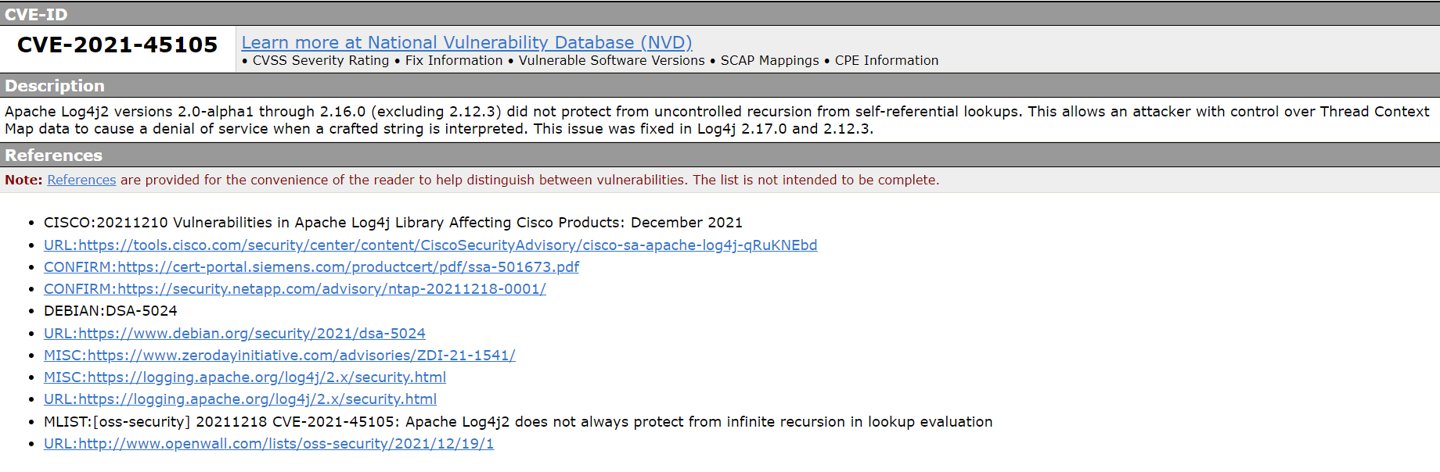The width and height of the screenshot is (1440, 472).
Task: Open the openwall oss-security mailing list URL
Action: [269, 443]
